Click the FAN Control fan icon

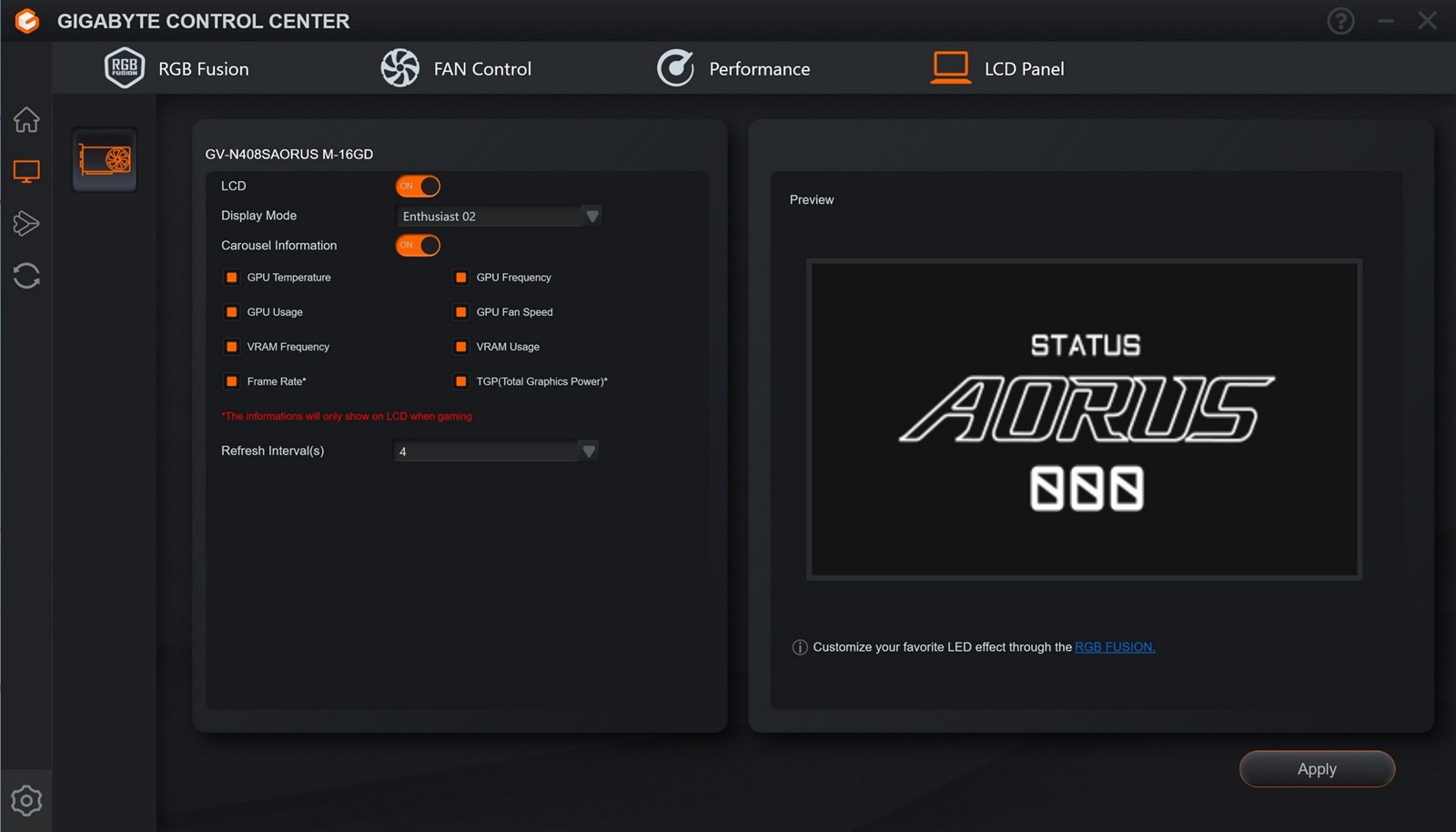[x=399, y=68]
